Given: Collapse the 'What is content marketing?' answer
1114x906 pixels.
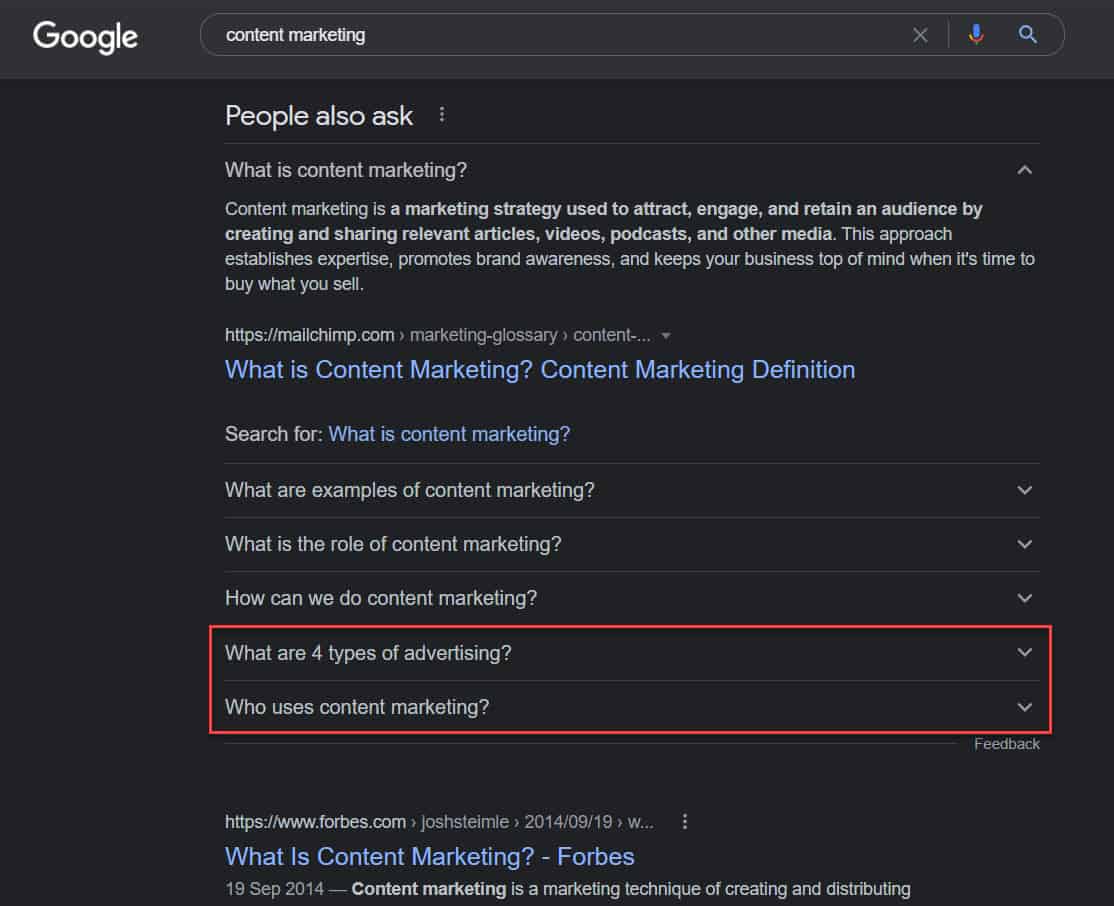Looking at the screenshot, I should (1024, 170).
